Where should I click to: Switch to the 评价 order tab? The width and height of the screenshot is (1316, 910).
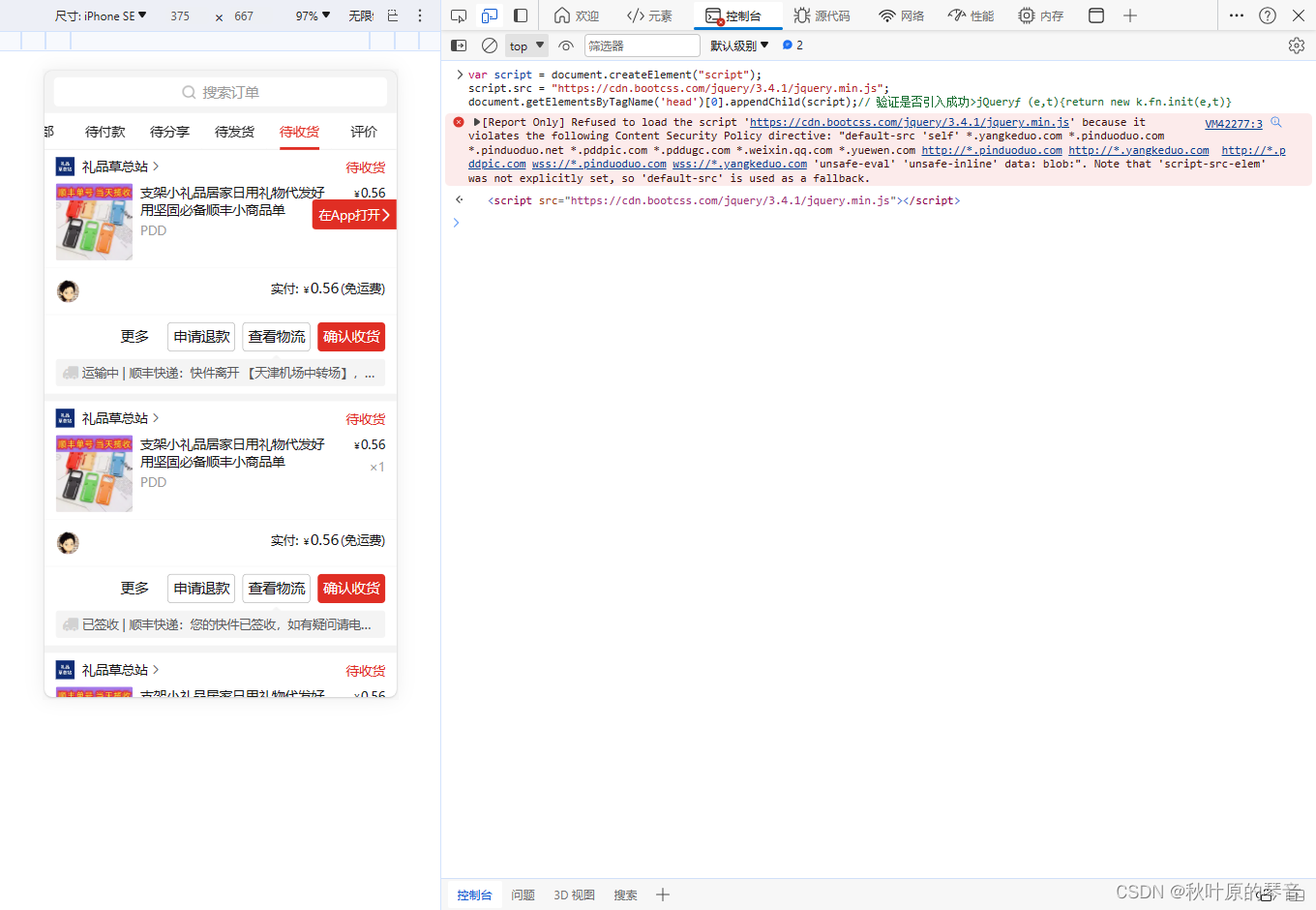[x=364, y=132]
